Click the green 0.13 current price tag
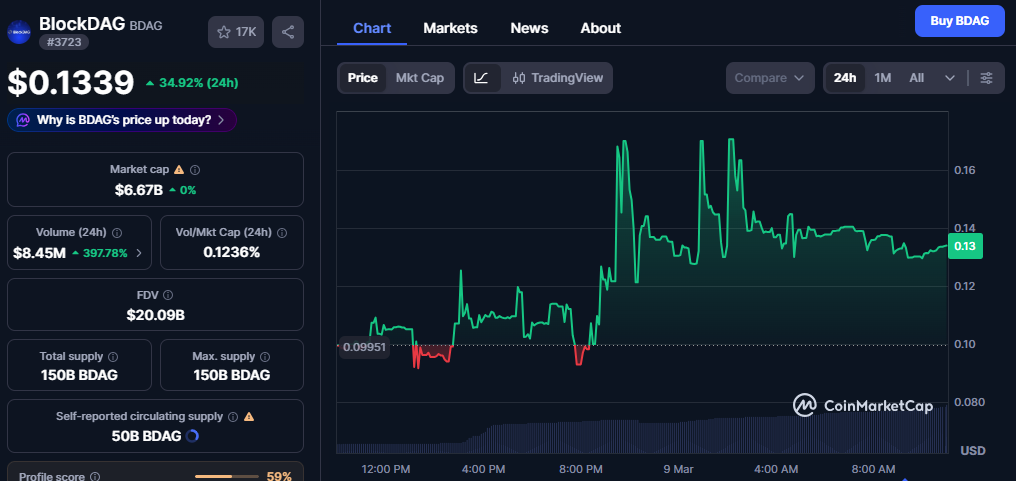The width and height of the screenshot is (1016, 481). (965, 246)
